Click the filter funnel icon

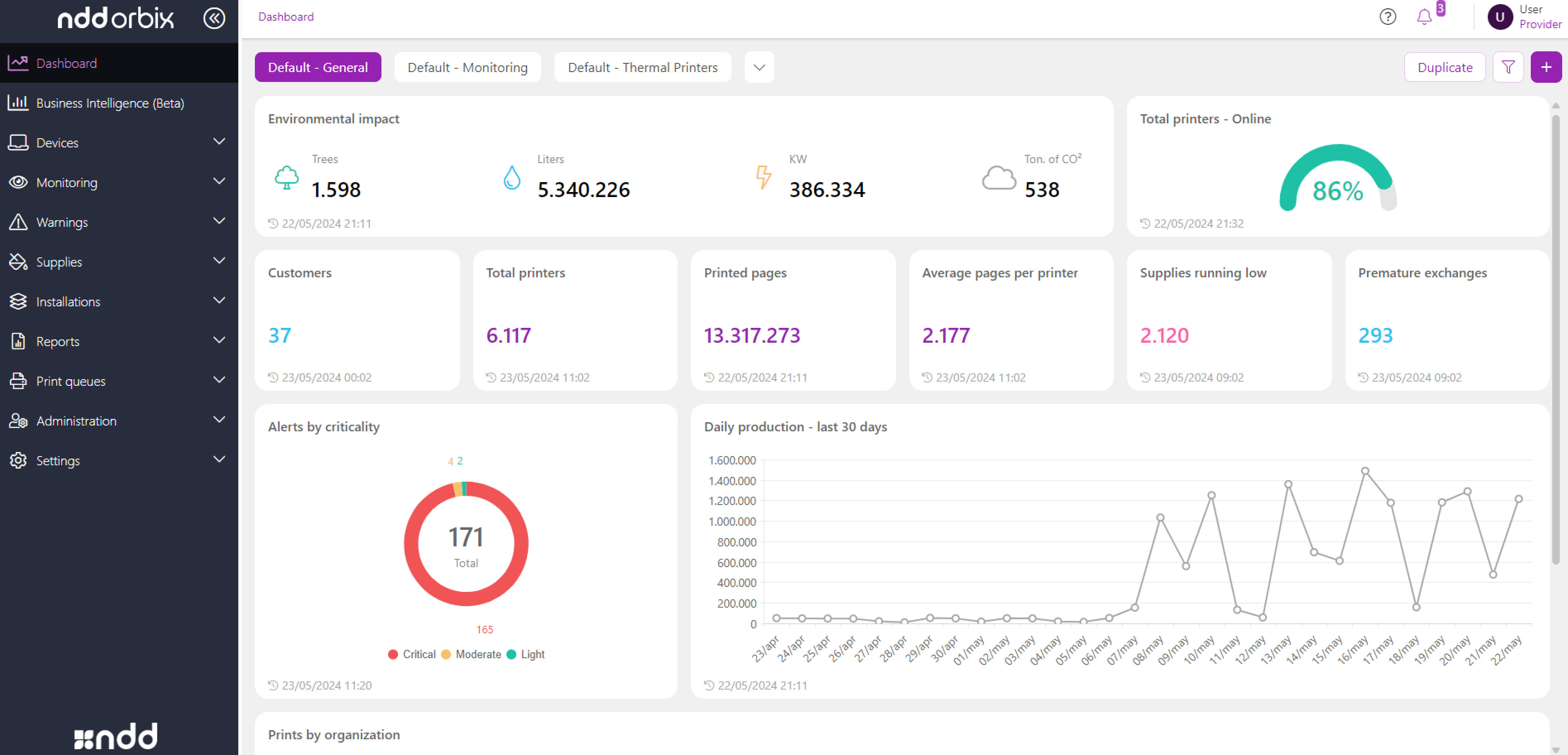point(1508,67)
